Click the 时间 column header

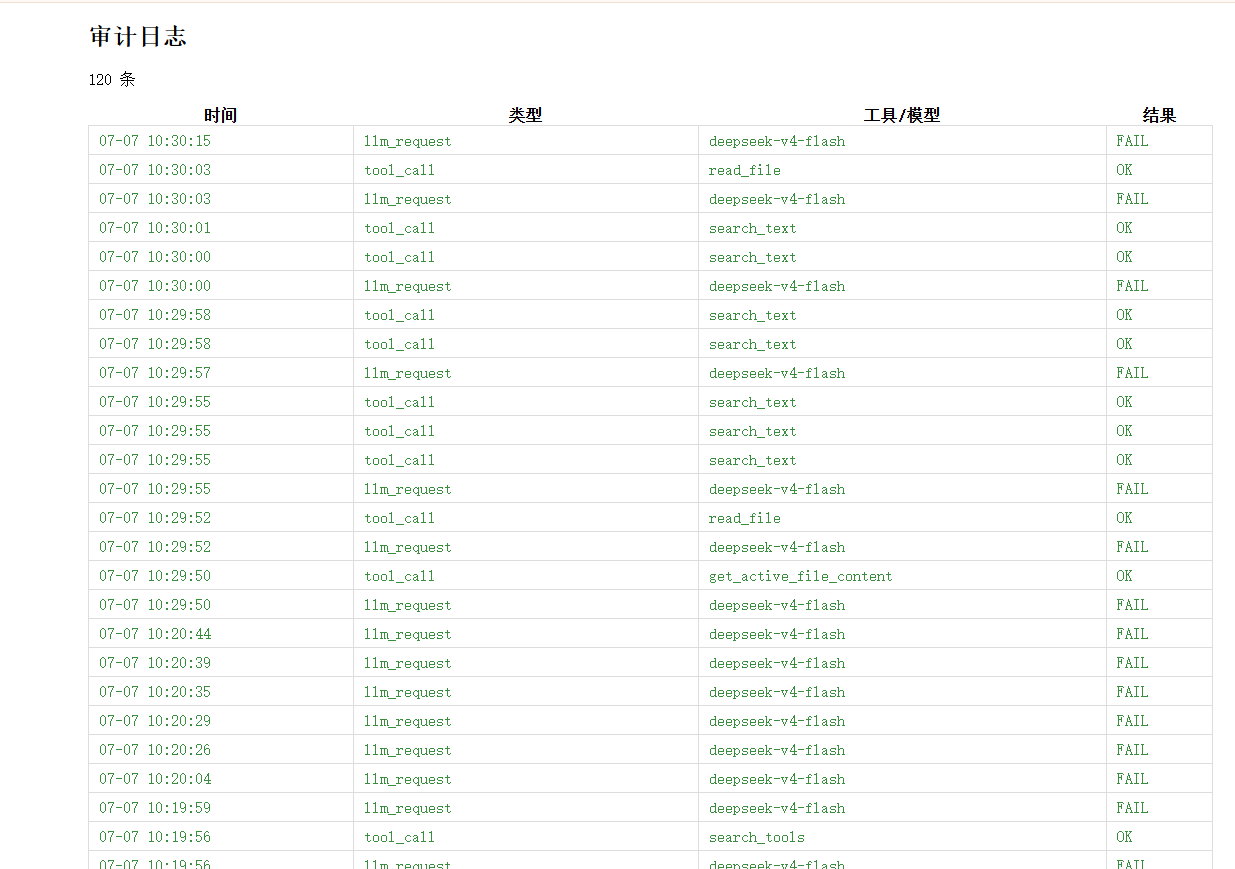pyautogui.click(x=220, y=115)
